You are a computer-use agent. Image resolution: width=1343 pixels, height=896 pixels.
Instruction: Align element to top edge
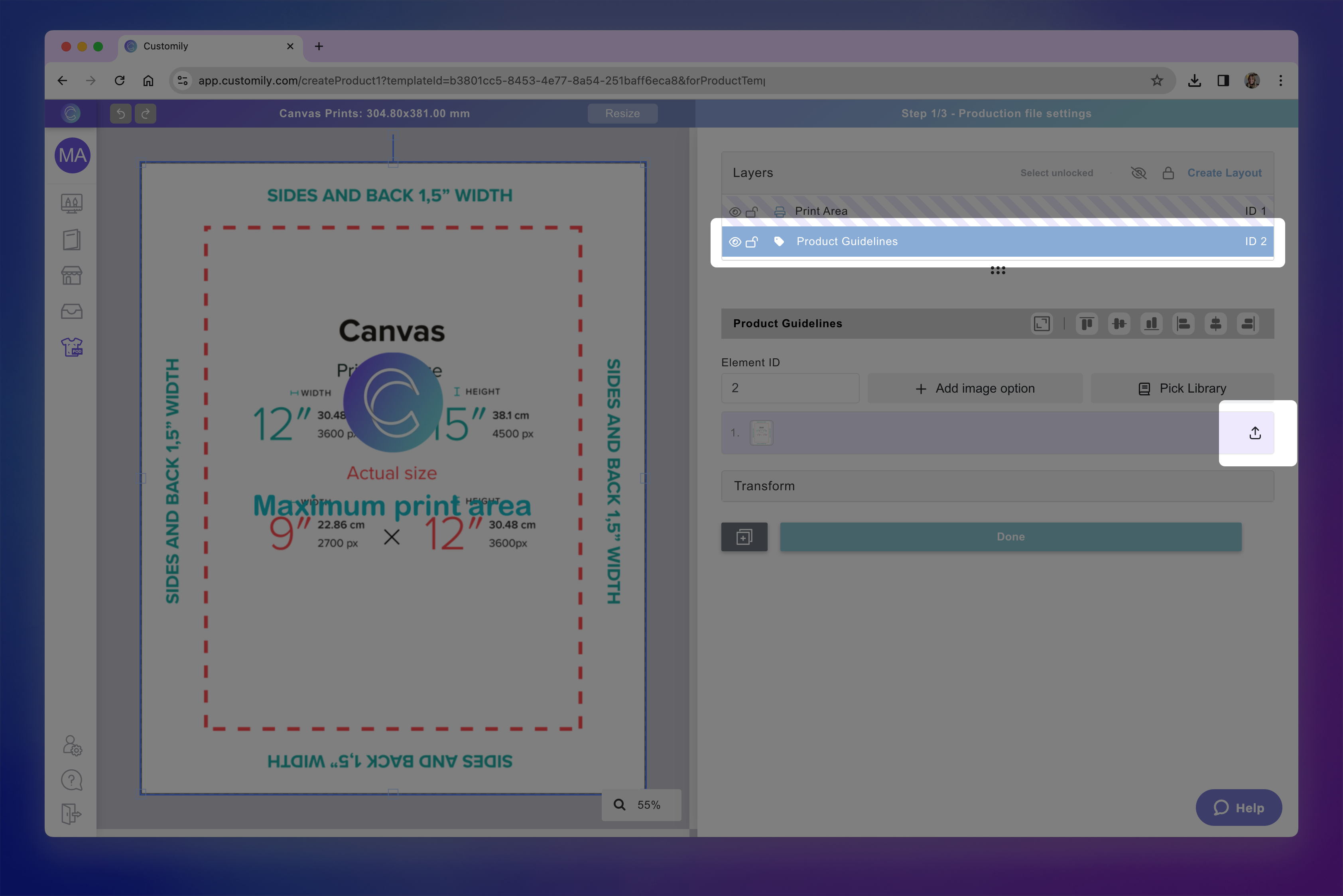tap(1086, 324)
